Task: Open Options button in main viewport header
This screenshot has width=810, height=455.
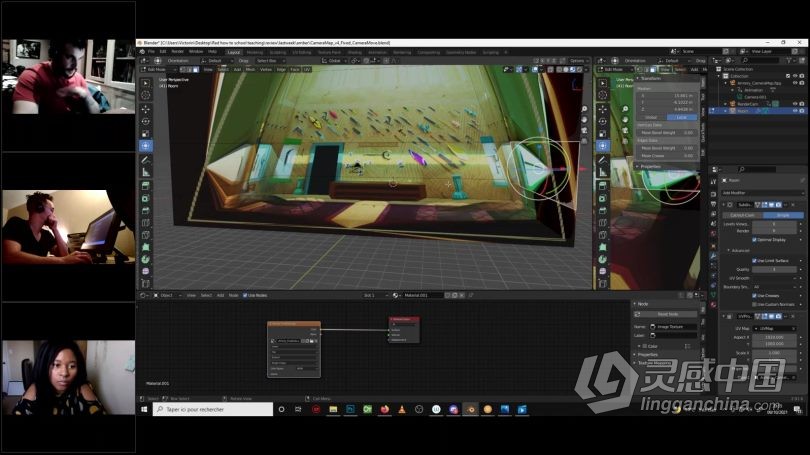Action: [x=577, y=60]
